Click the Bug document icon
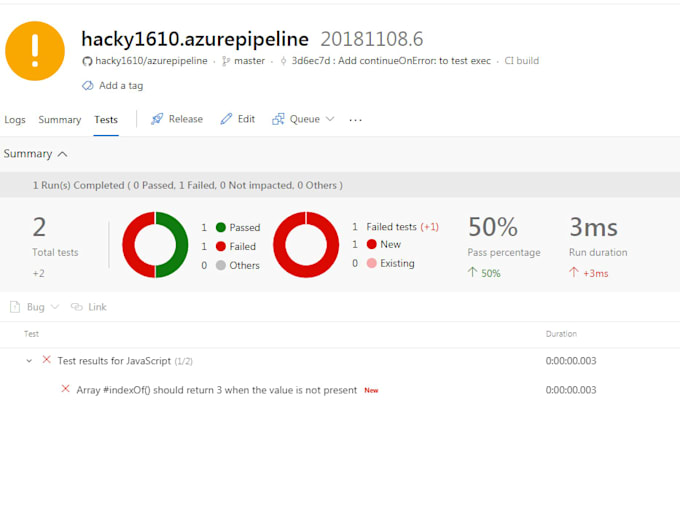Image resolution: width=680 pixels, height=521 pixels. (15, 307)
